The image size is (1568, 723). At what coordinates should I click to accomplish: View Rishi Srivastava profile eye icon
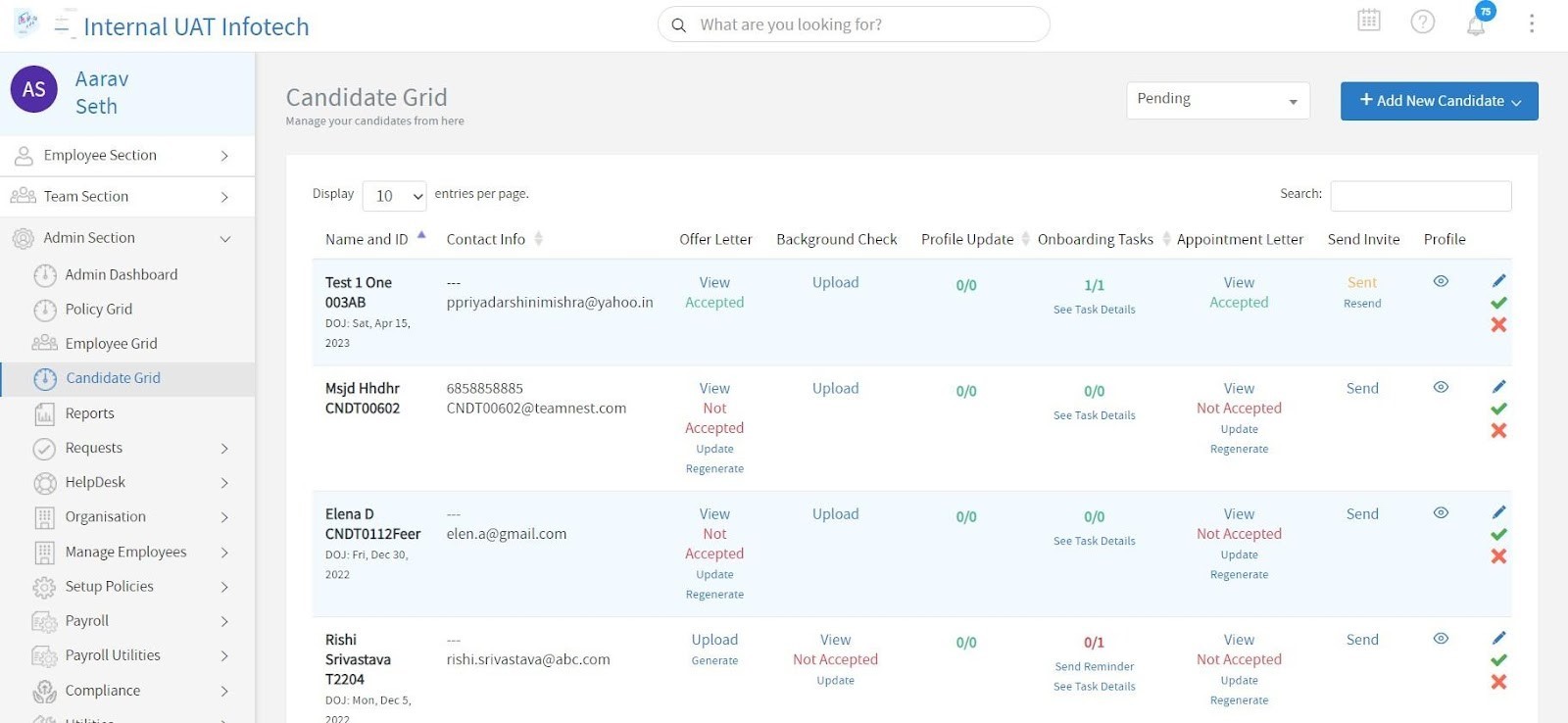point(1441,638)
